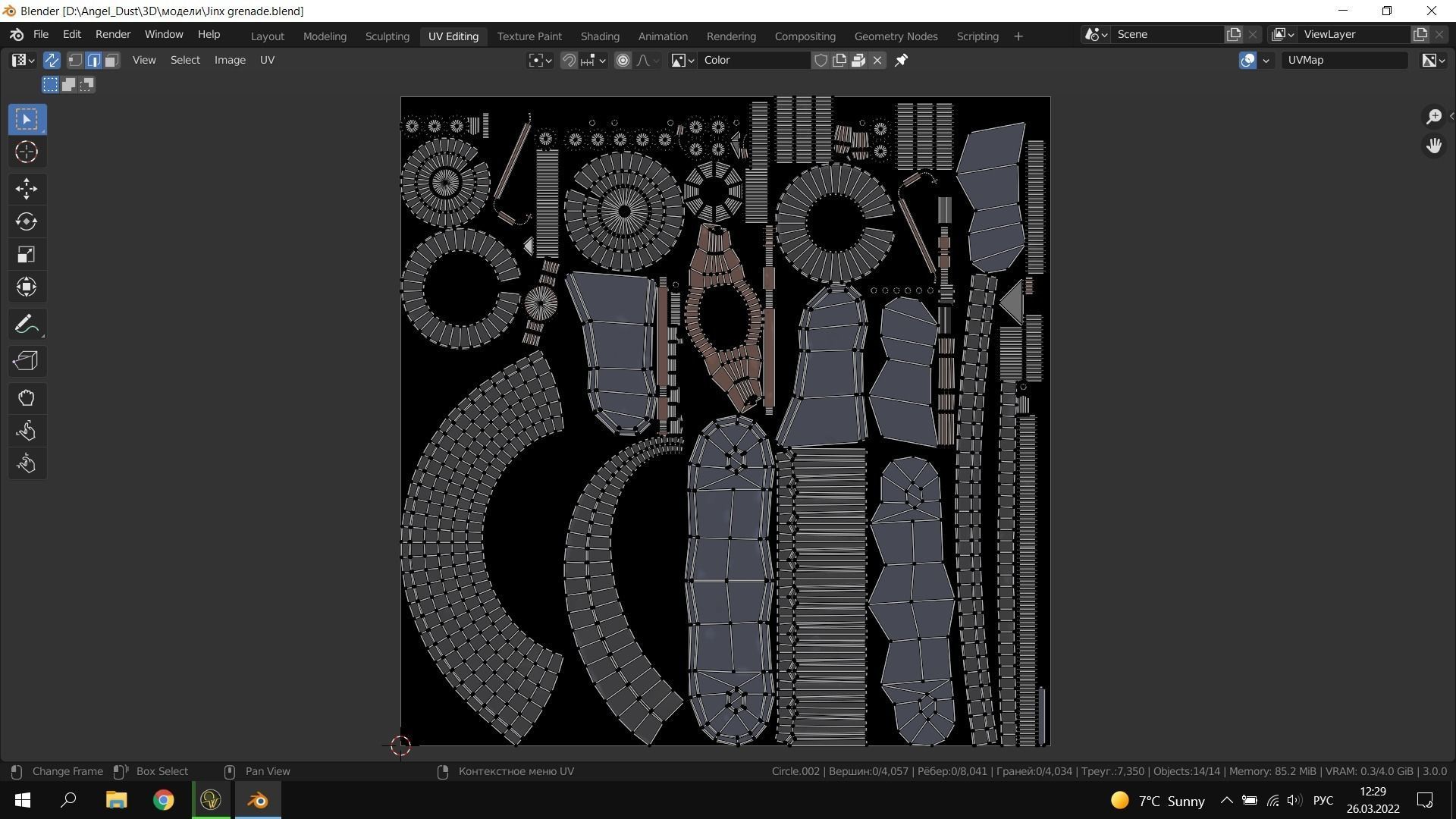
Task: Toggle snapping magnet button
Action: 569,60
